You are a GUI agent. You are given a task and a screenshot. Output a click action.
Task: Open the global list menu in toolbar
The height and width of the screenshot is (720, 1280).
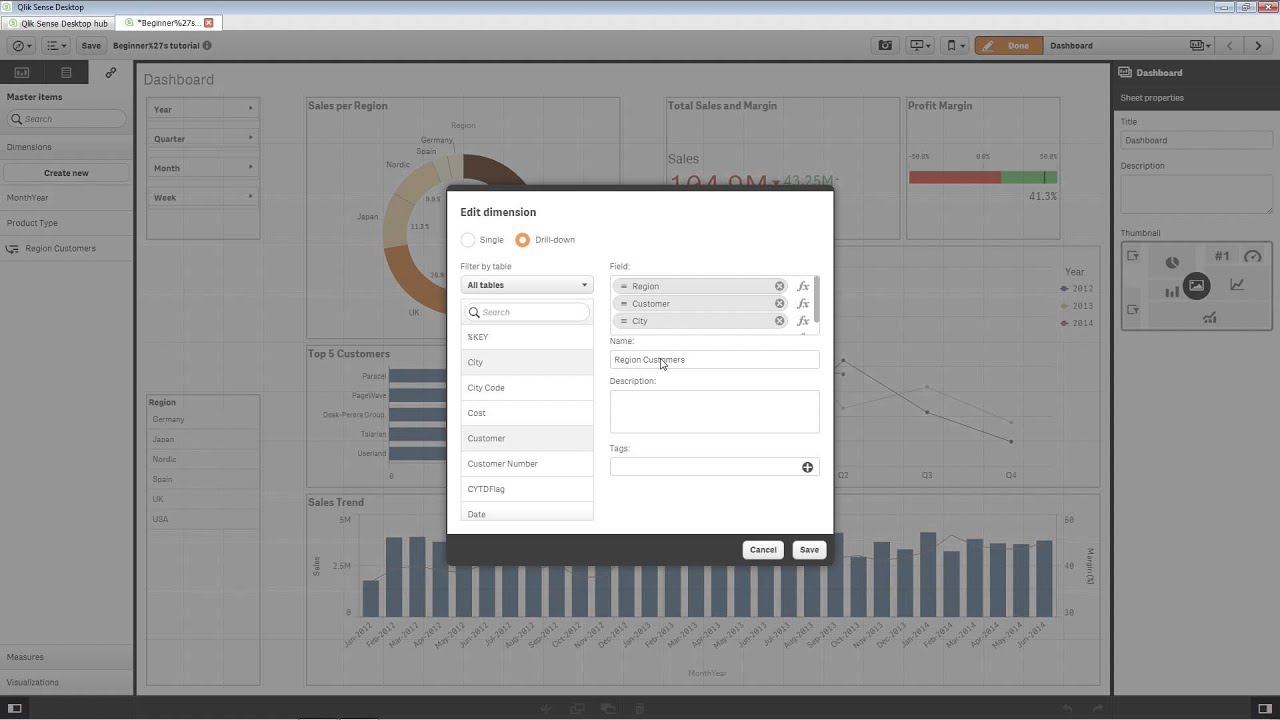pyautogui.click(x=56, y=45)
